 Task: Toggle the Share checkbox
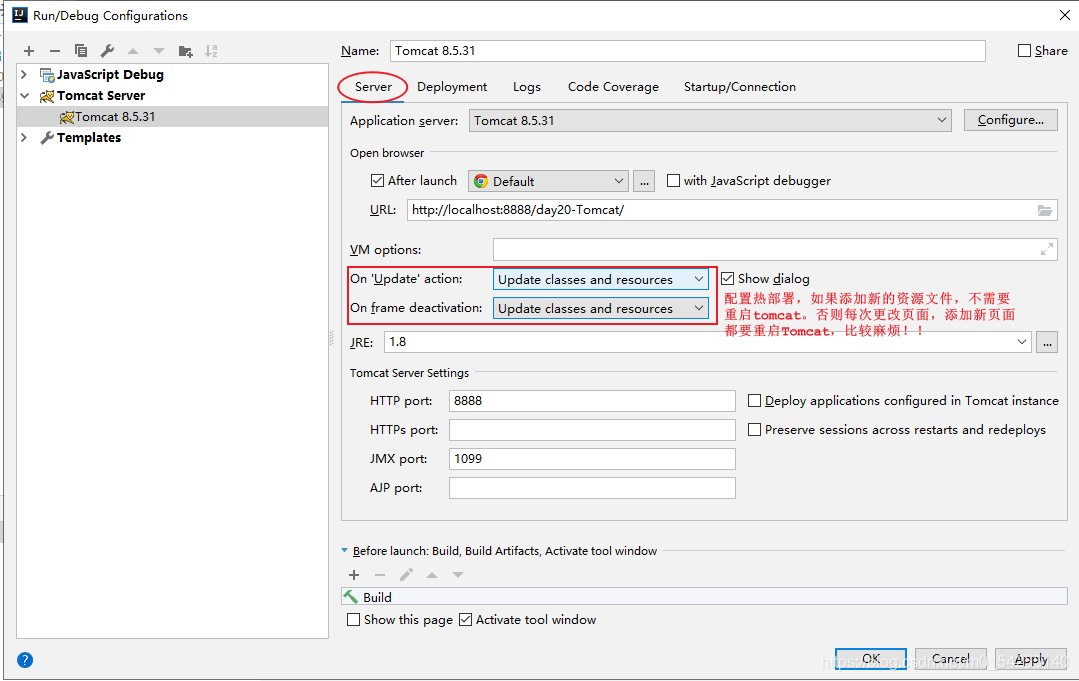1025,51
